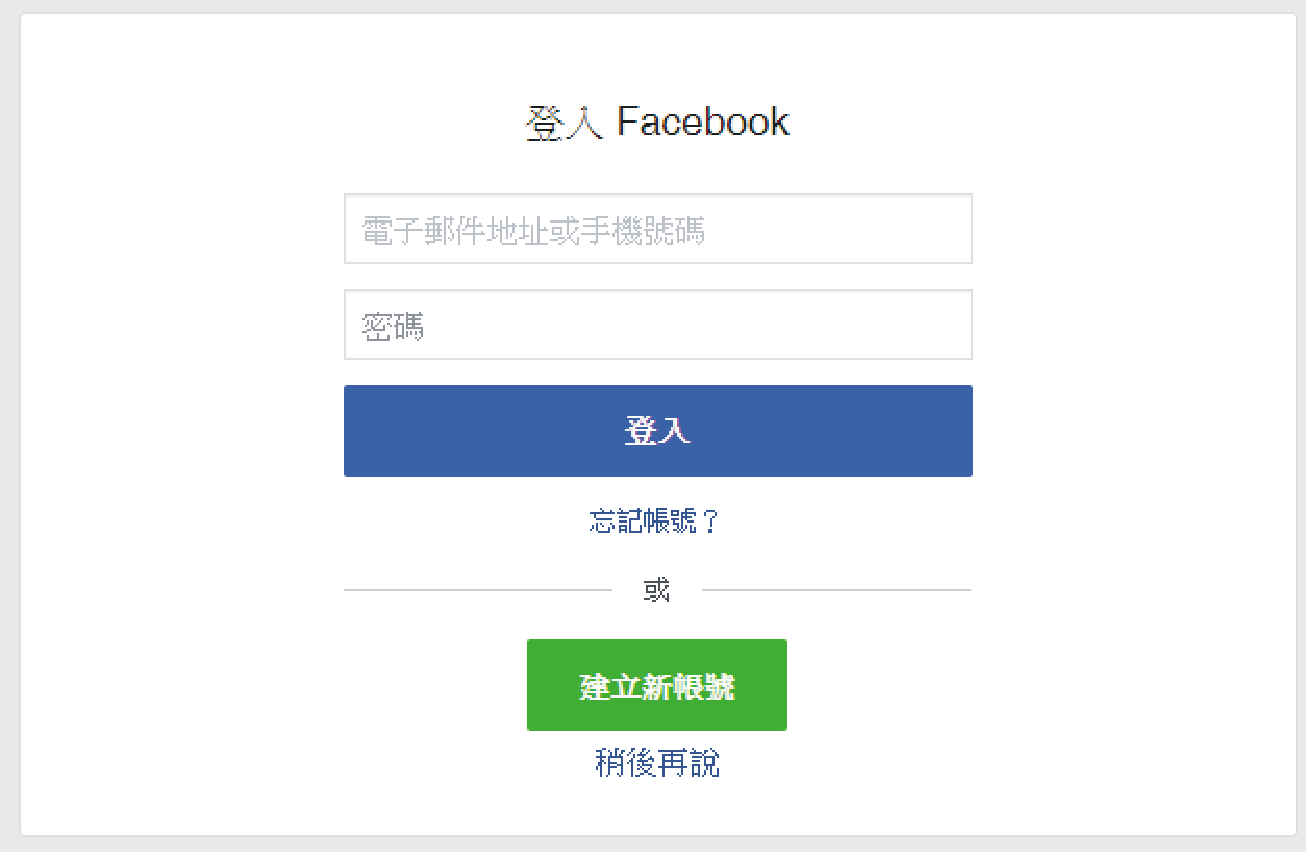Click the 登入 Facebook heading text
The width and height of the screenshot is (1306, 852).
click(x=657, y=123)
